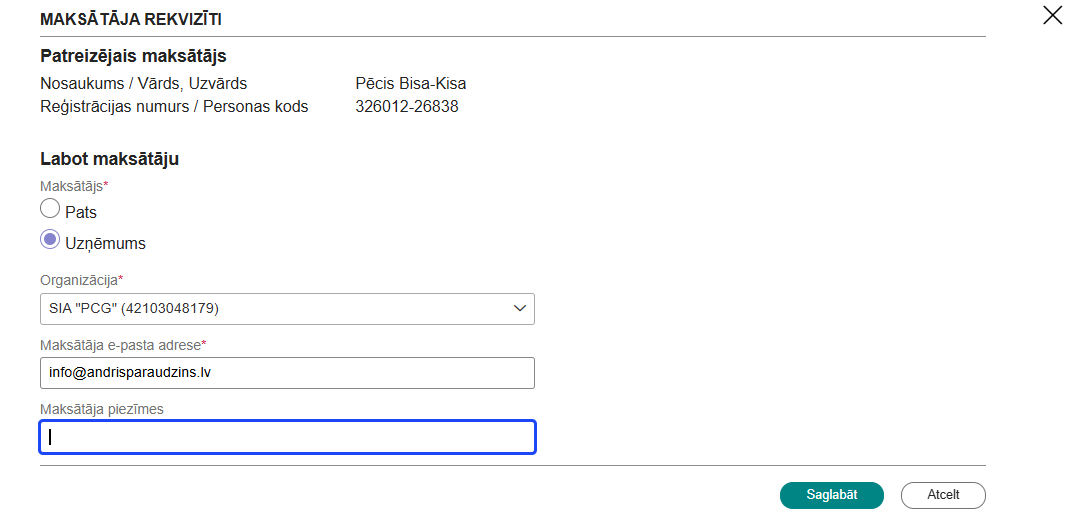Viewport: 1073px width, 528px height.
Task: Click the Uzņēmums option label
Action: pos(105,244)
